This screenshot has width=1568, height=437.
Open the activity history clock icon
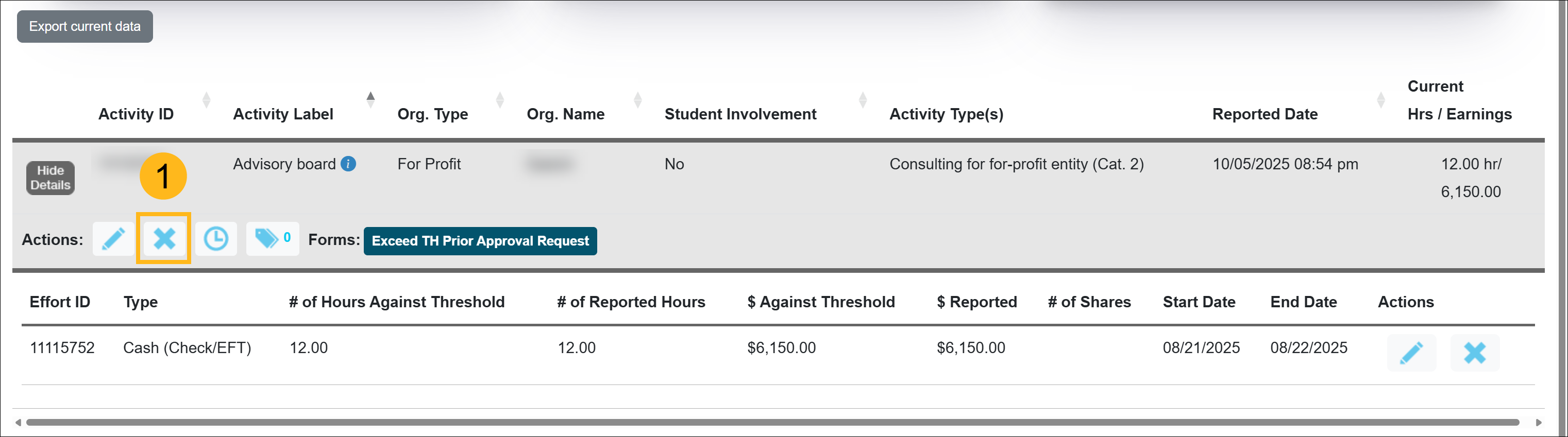215,239
